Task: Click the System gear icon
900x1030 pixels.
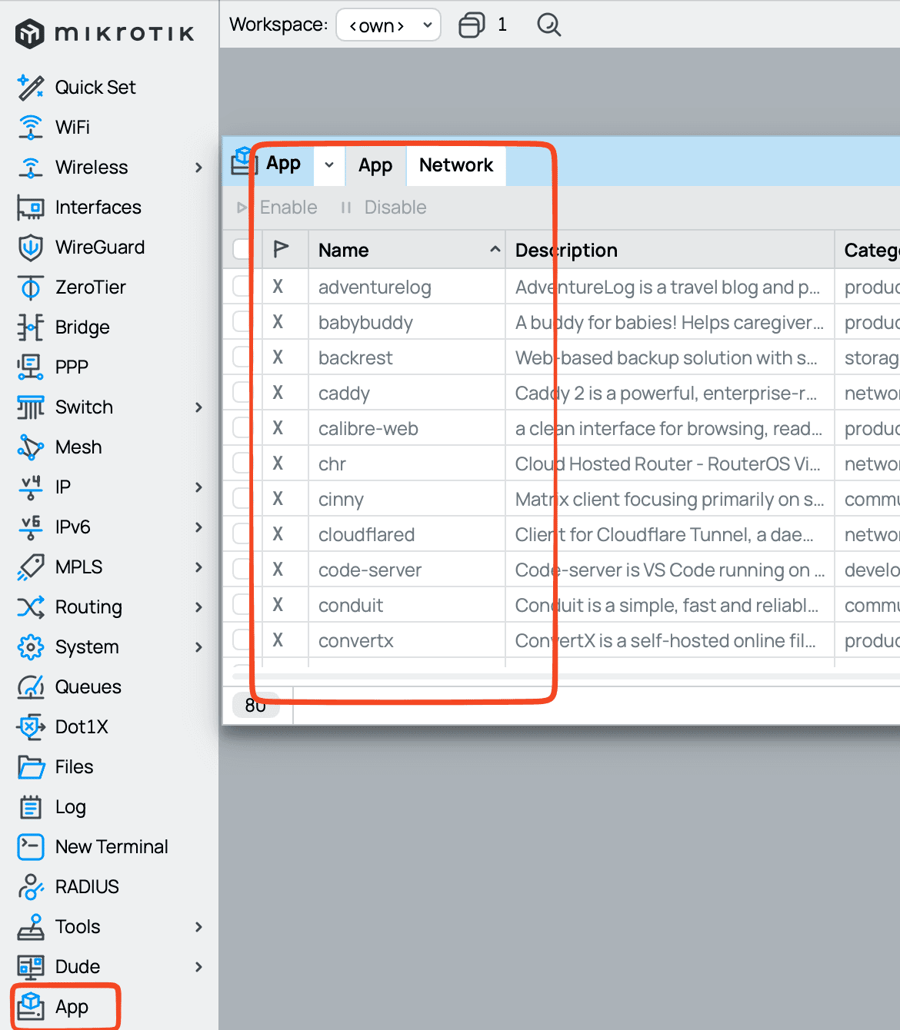Action: (30, 648)
